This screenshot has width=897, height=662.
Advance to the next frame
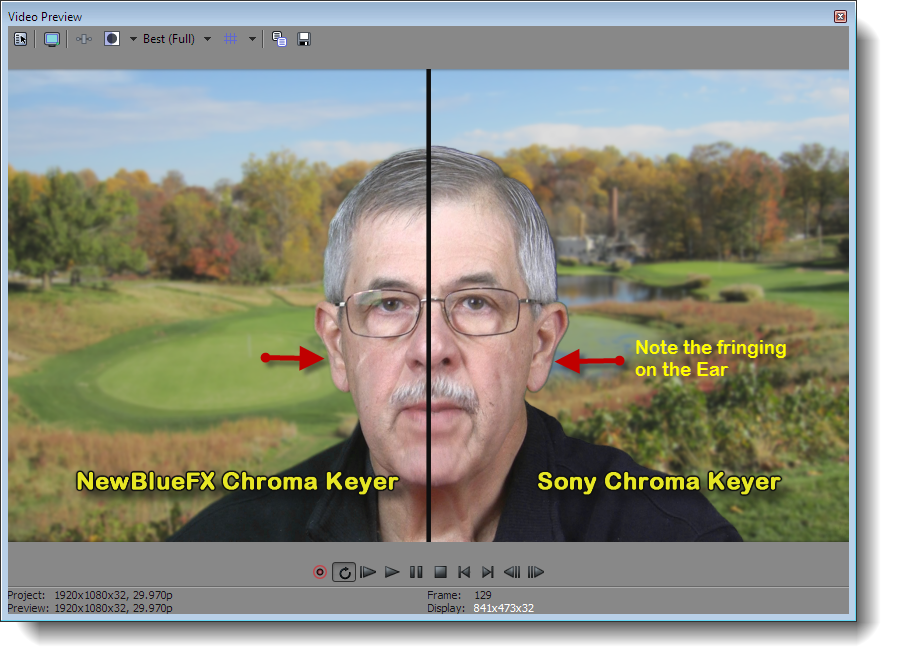[x=535, y=572]
